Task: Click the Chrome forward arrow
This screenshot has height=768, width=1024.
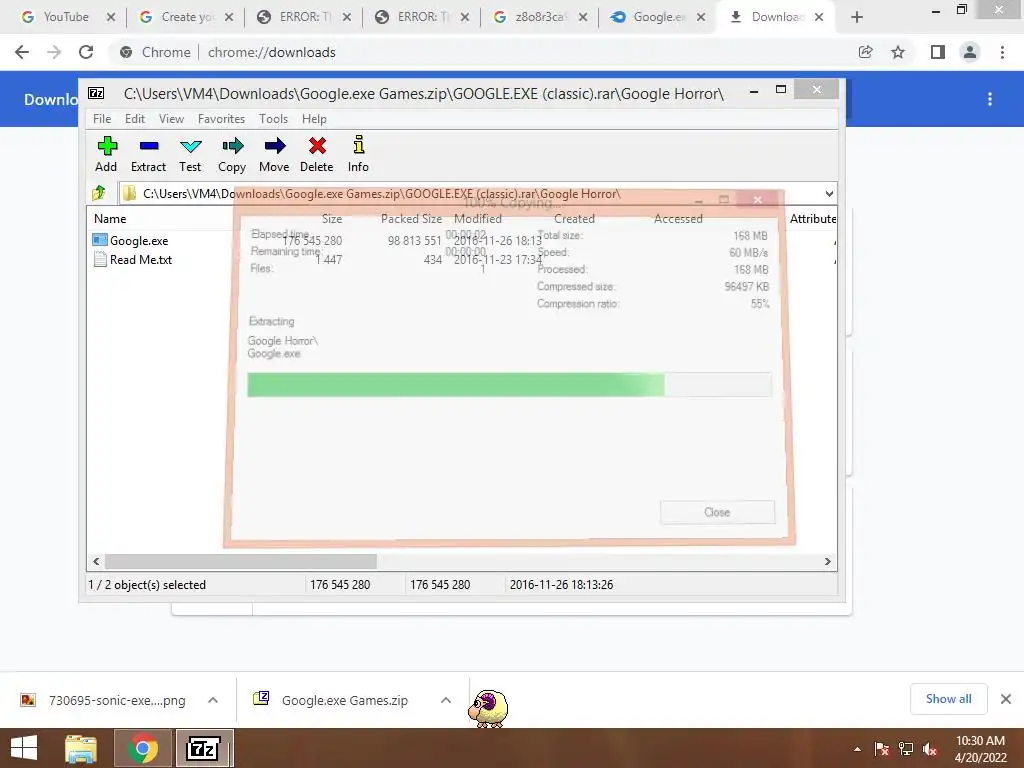Action: click(54, 52)
